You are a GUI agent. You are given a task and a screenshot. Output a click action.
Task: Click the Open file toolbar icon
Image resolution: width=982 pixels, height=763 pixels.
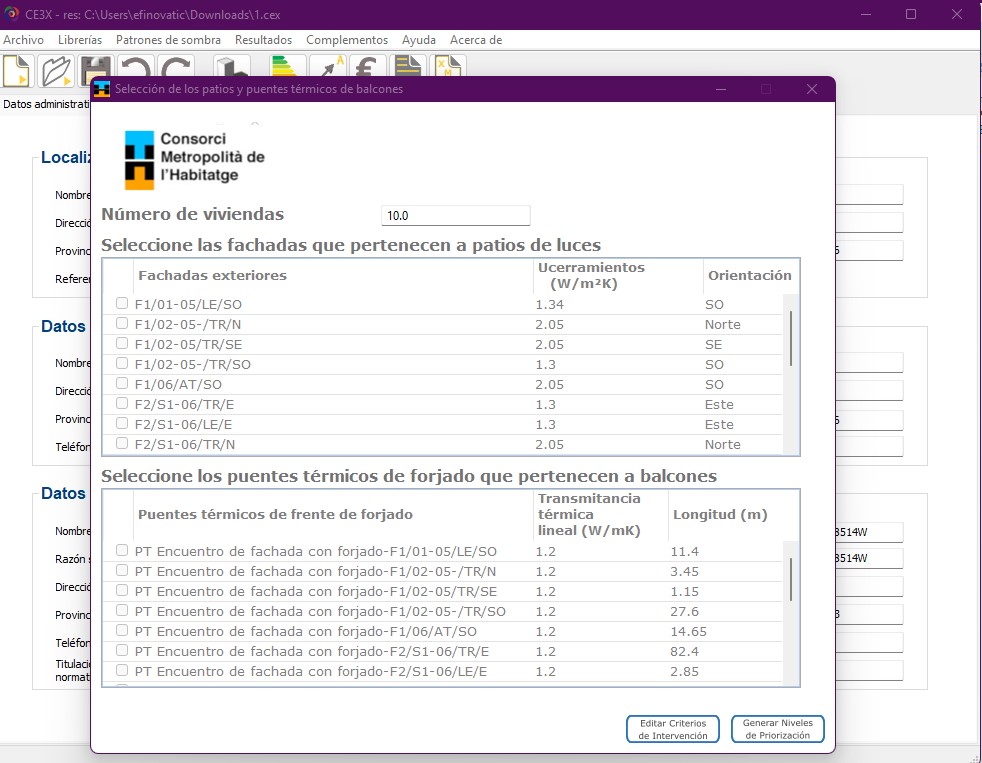57,71
